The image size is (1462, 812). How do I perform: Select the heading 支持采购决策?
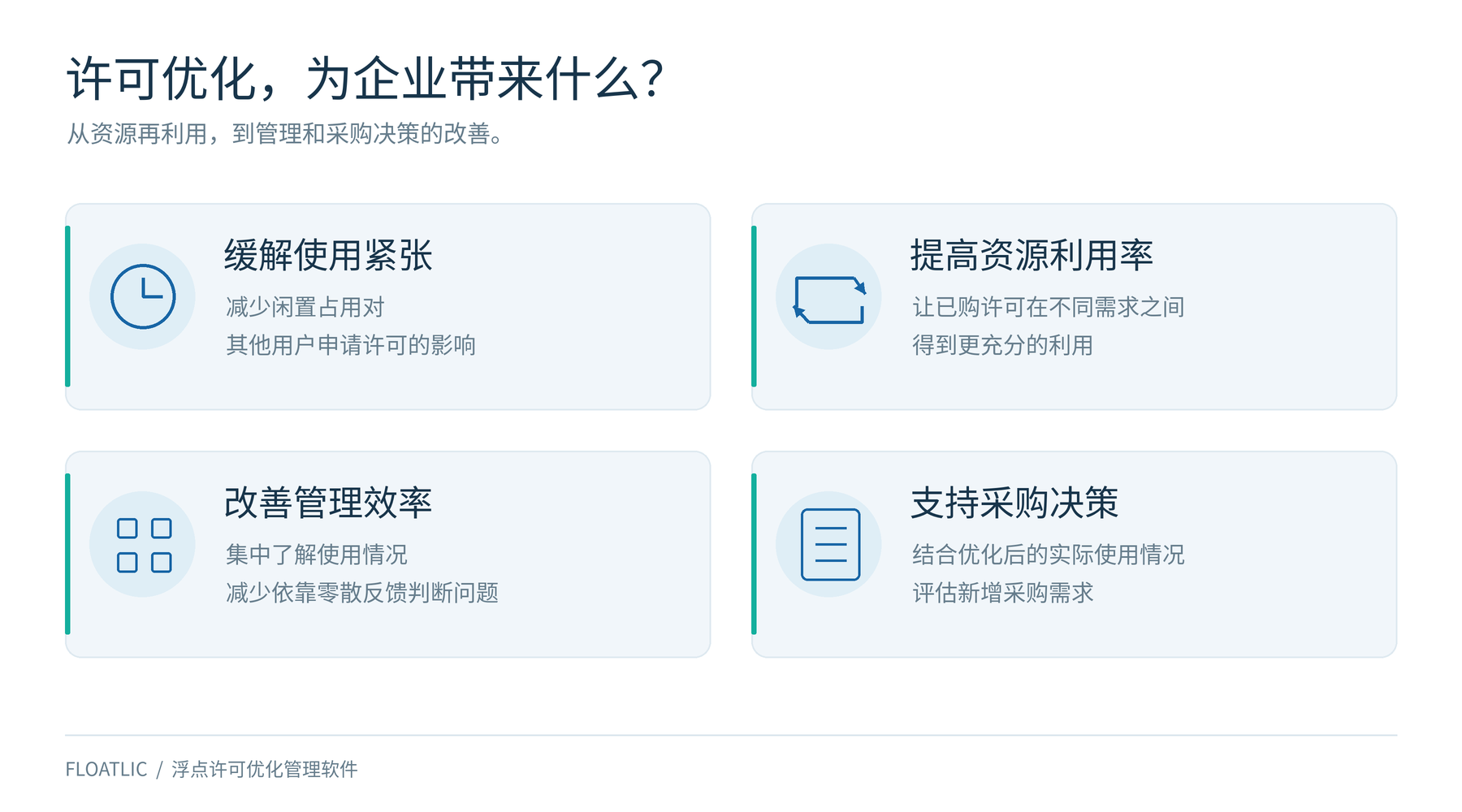1014,503
